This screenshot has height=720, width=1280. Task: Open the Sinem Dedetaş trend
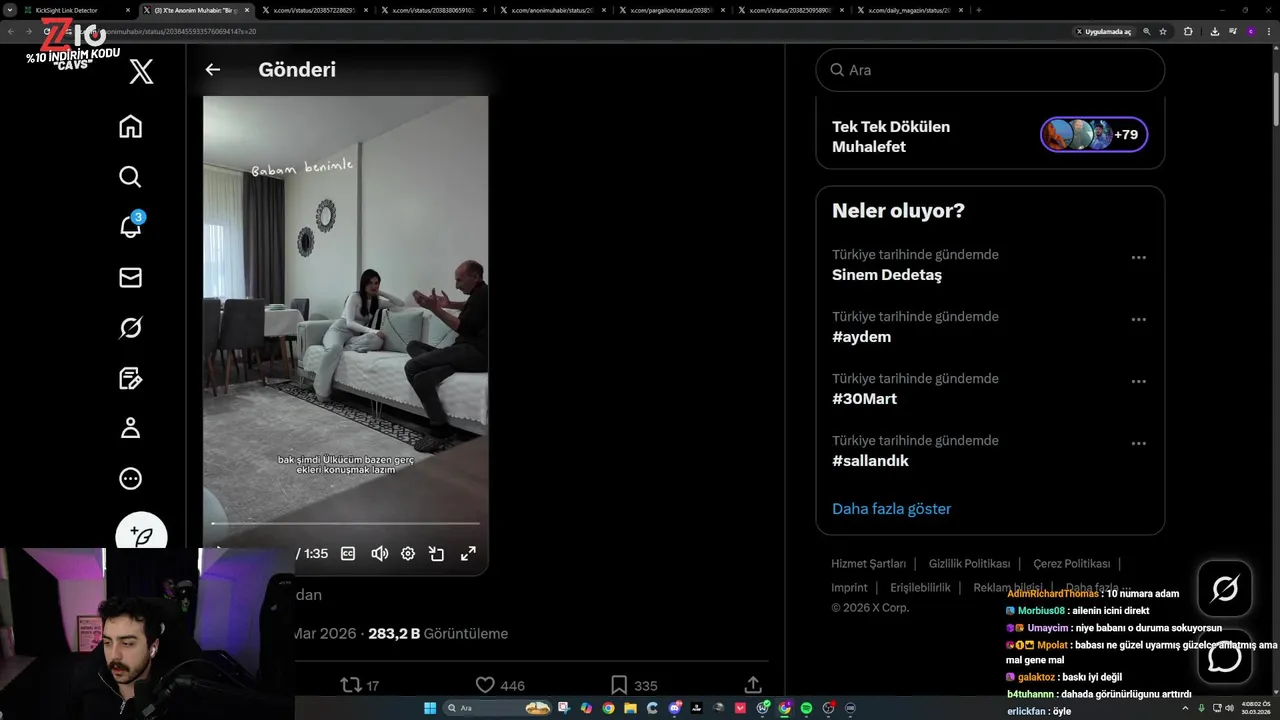pyautogui.click(x=887, y=275)
